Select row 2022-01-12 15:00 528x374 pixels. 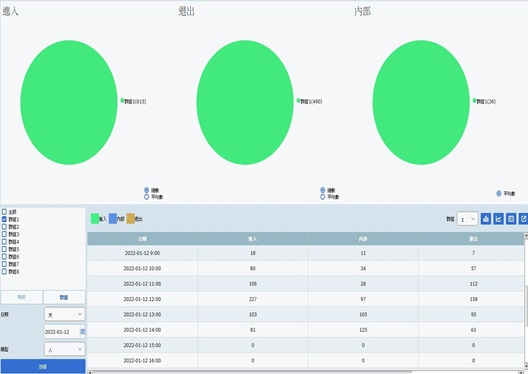coord(305,345)
